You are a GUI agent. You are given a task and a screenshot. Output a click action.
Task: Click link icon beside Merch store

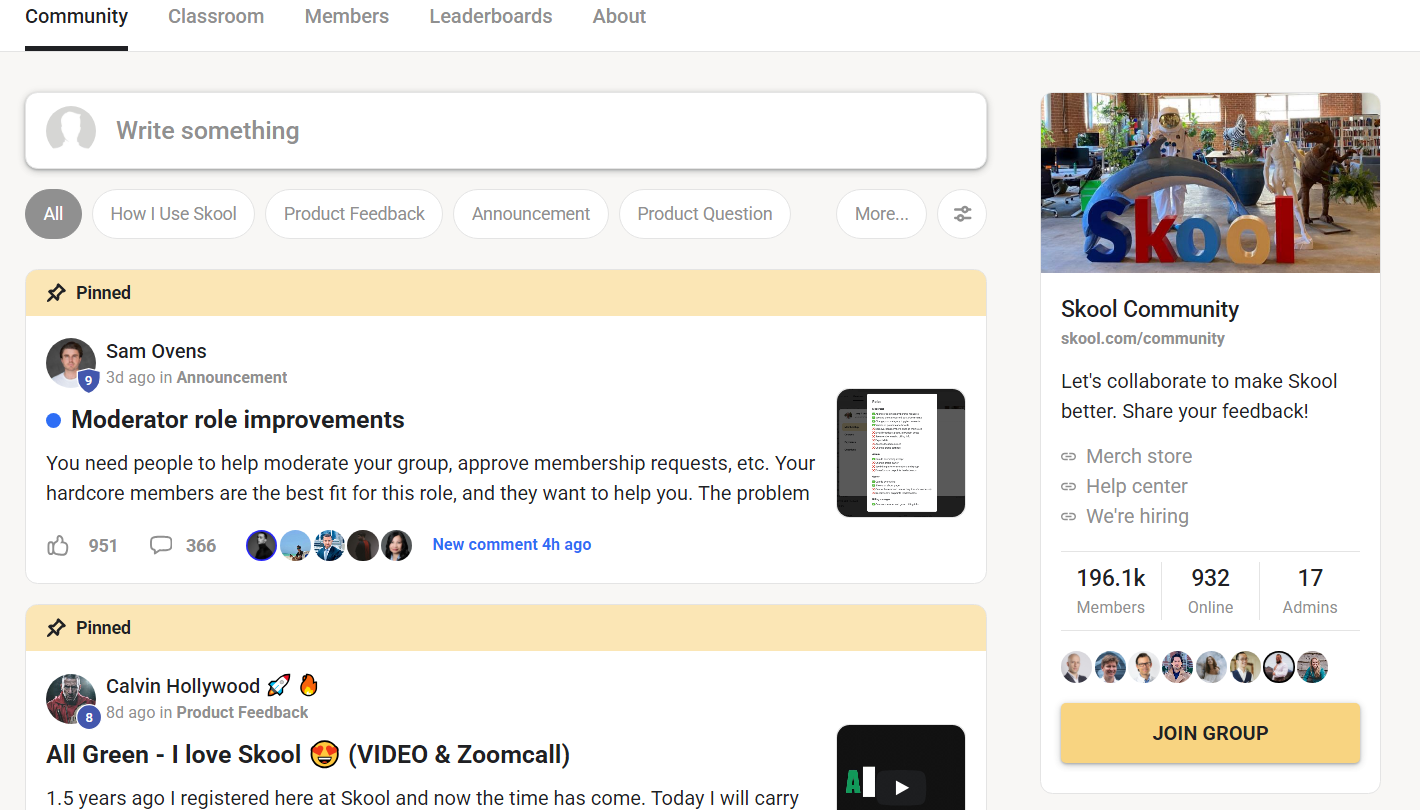coord(1069,456)
